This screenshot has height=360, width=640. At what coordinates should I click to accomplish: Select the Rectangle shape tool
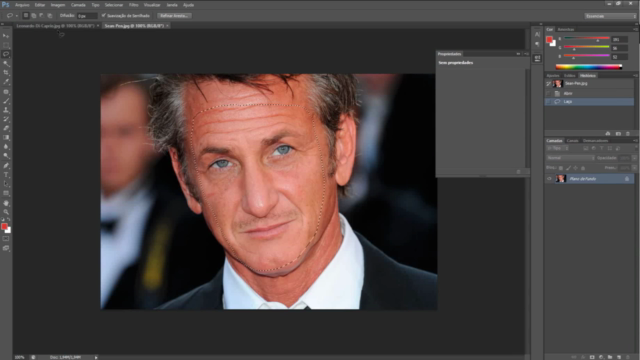tap(6, 193)
